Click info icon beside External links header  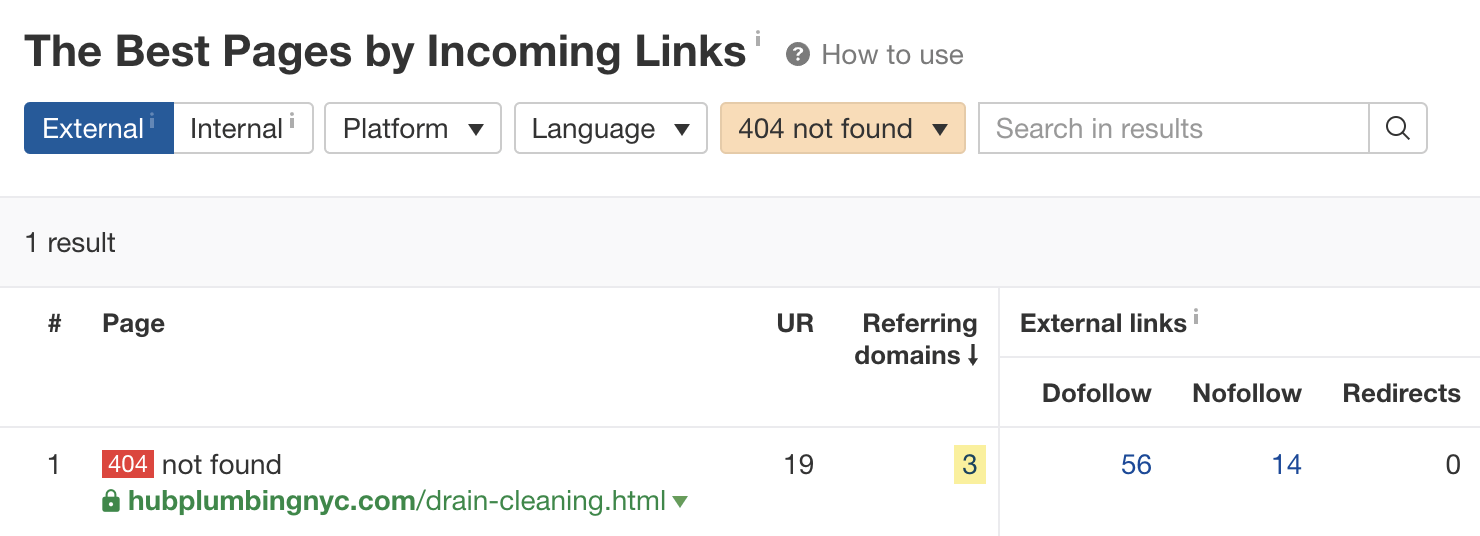pos(1196,317)
